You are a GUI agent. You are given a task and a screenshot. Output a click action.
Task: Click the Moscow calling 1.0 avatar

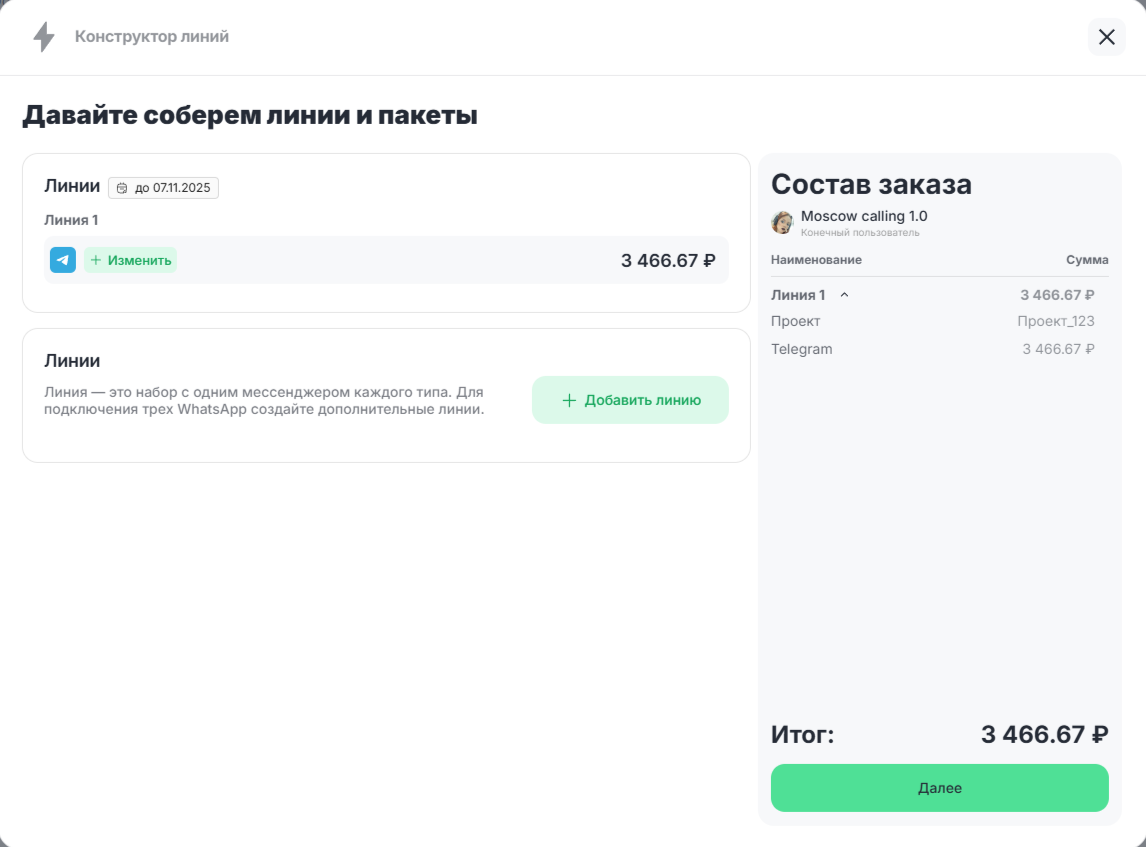[x=782, y=222]
